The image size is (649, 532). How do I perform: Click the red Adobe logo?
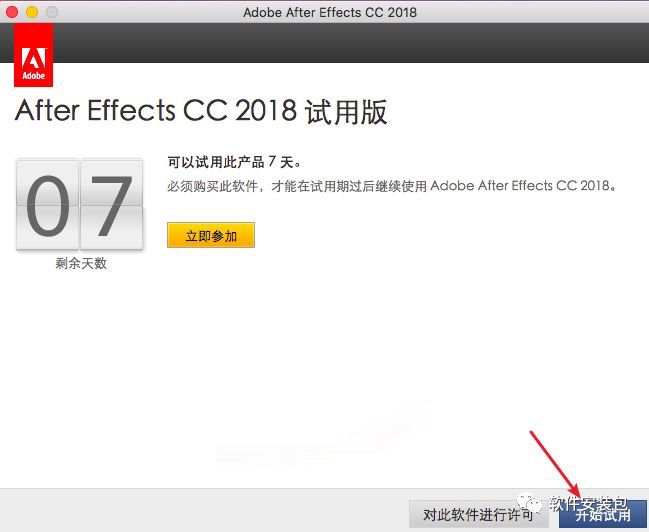point(34,55)
